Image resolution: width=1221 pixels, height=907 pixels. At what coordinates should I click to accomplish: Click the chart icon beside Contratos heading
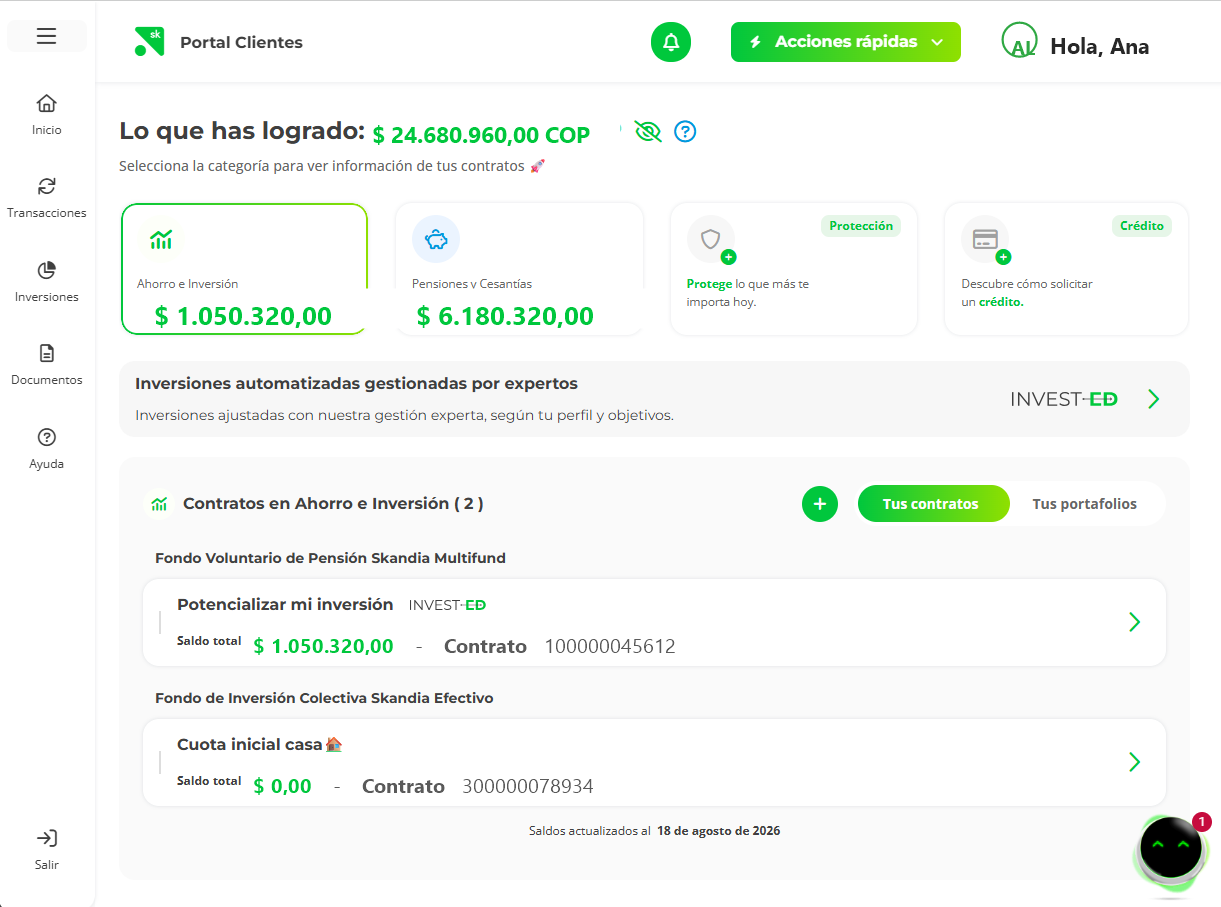tap(158, 504)
